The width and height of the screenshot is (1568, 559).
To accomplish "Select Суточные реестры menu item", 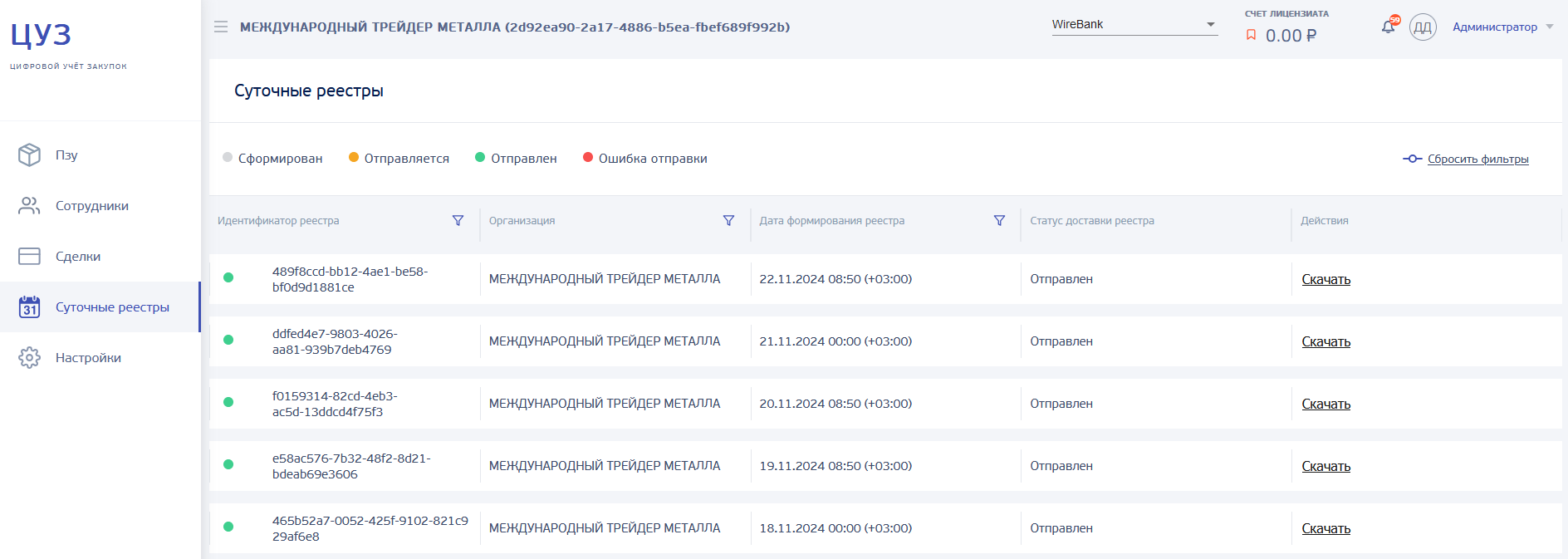I will click(100, 306).
